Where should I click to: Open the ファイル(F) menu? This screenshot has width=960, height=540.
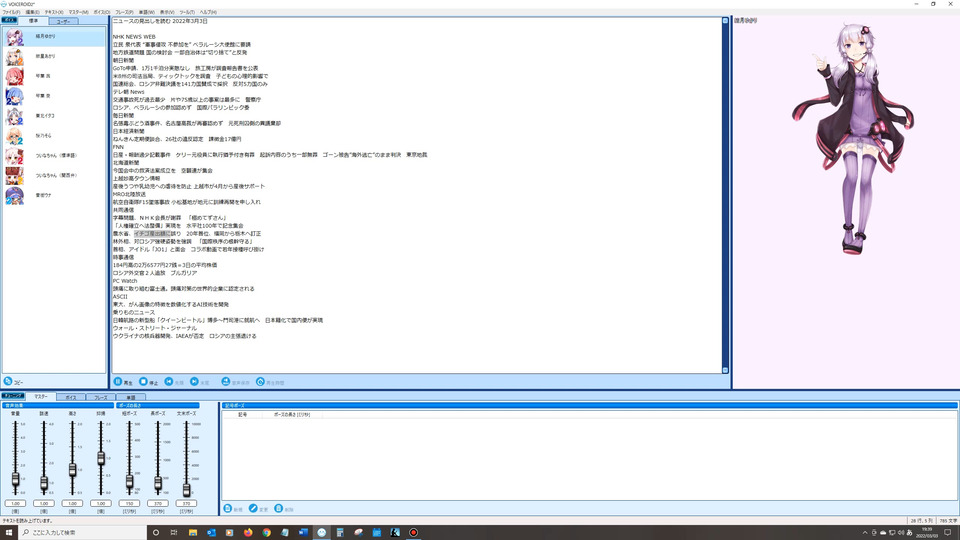click(x=11, y=12)
